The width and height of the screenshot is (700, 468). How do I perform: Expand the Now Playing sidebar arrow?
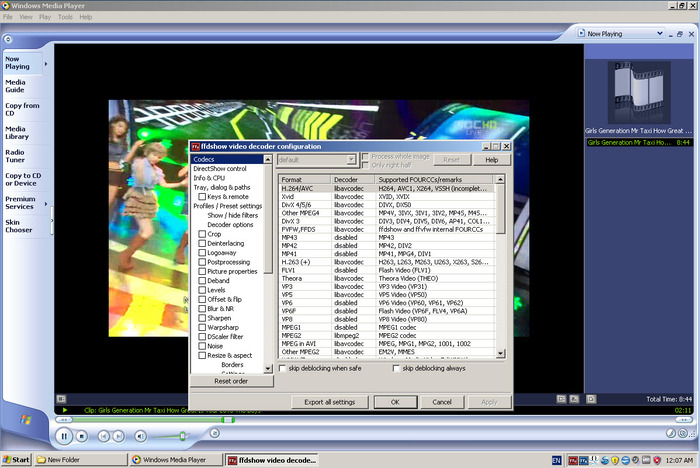tap(46, 64)
